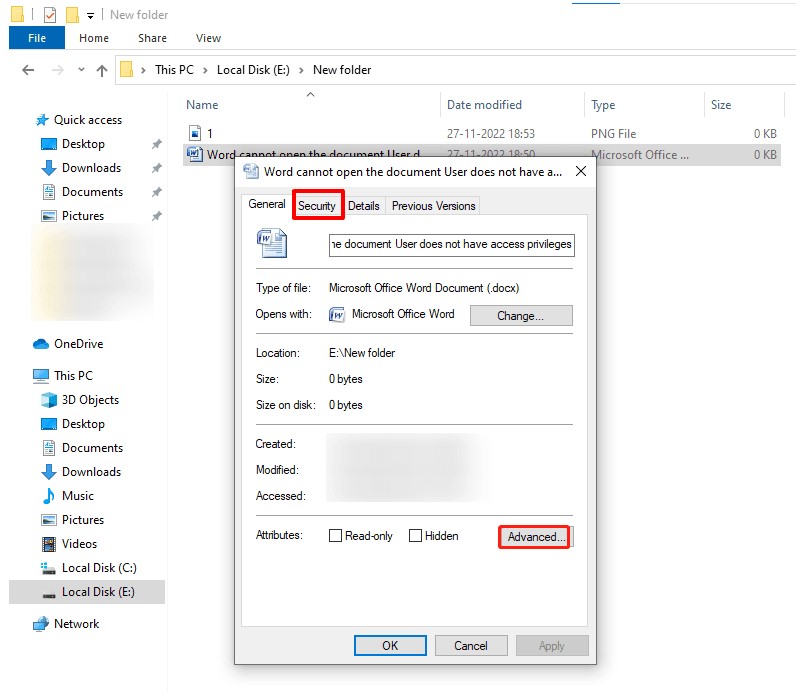Toggle the Hidden attribute checkbox

coord(415,536)
